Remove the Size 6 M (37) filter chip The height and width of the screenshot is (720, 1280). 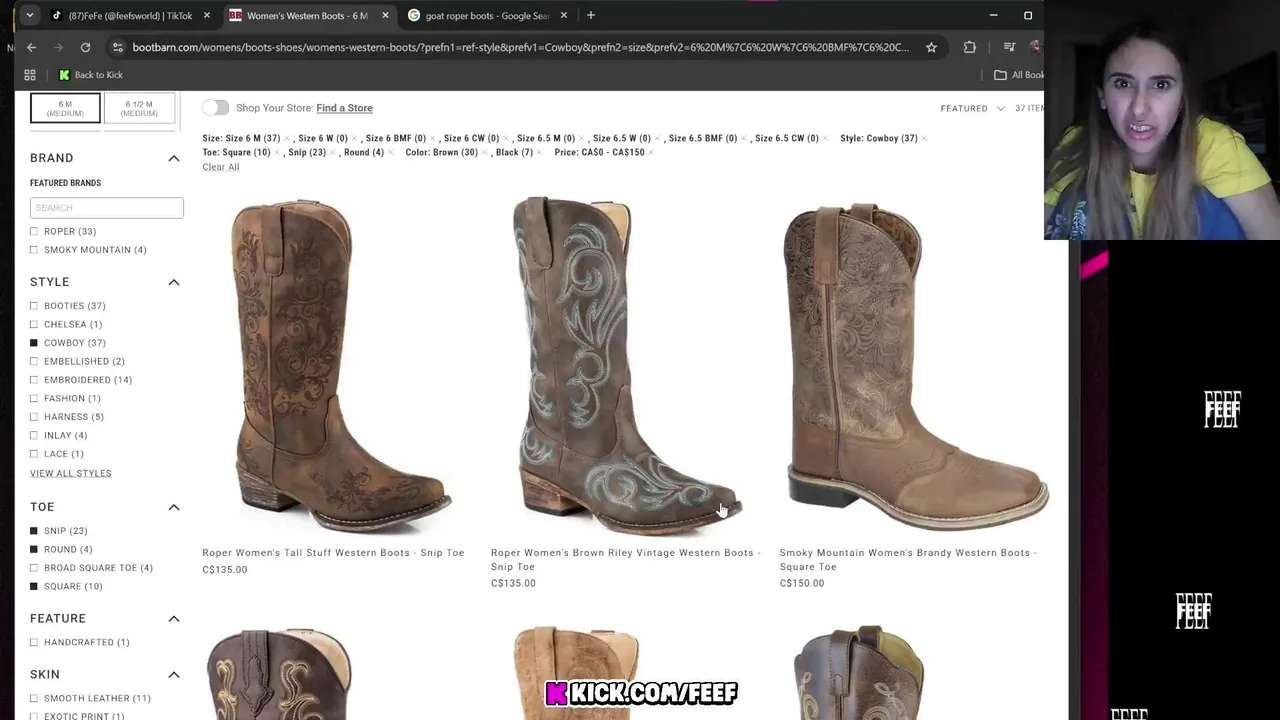point(287,139)
